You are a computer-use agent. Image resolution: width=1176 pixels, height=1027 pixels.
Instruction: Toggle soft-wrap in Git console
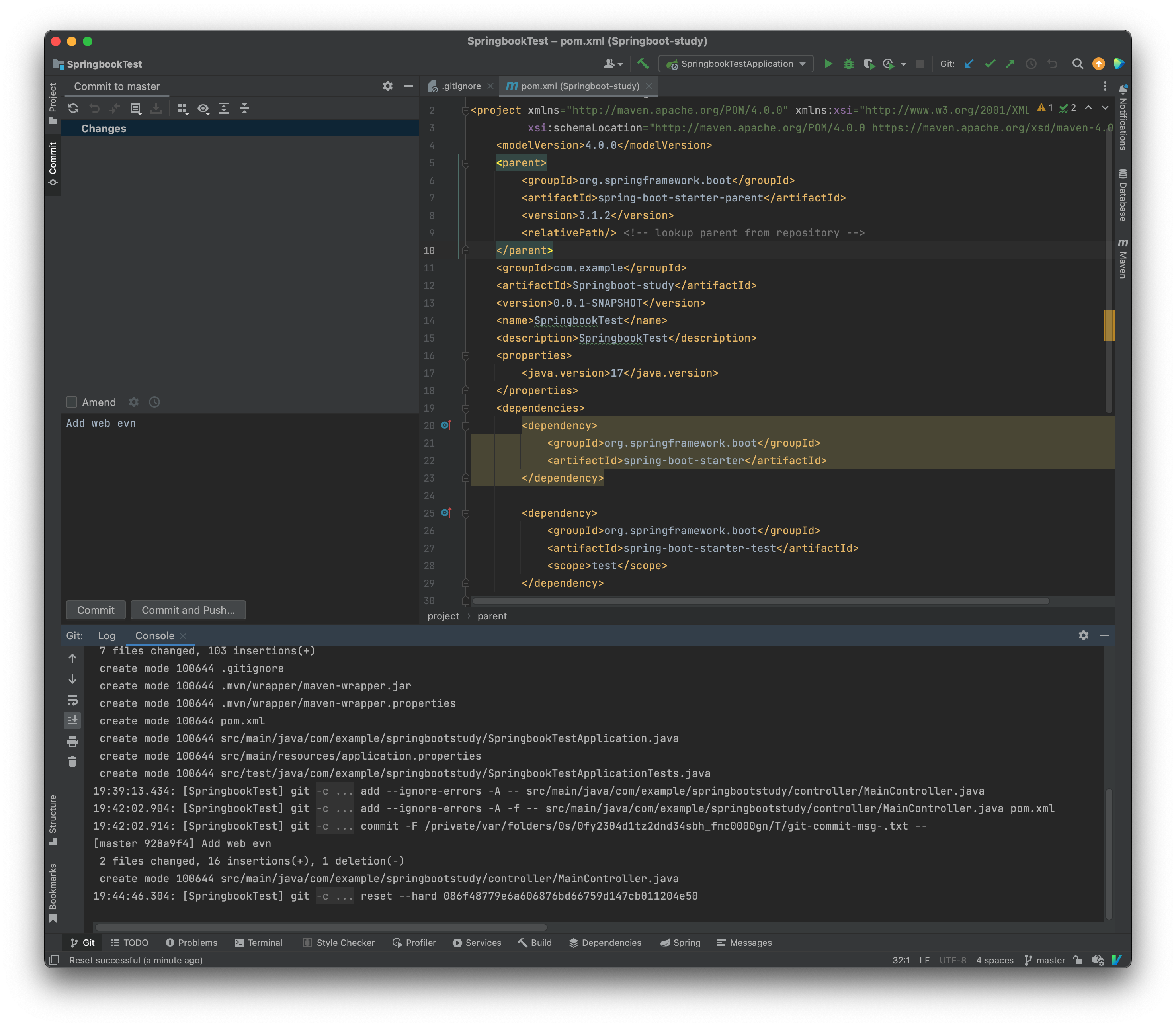73,700
